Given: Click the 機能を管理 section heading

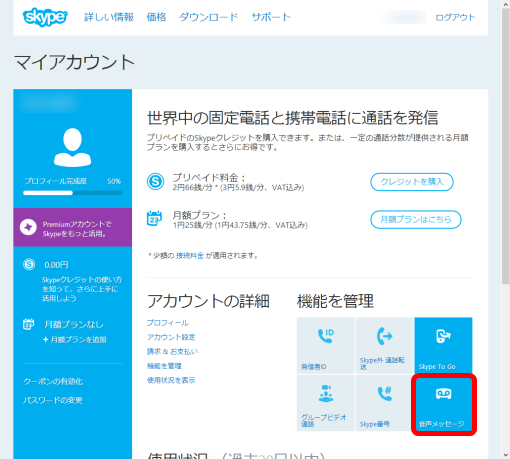Looking at the screenshot, I should click(335, 301).
